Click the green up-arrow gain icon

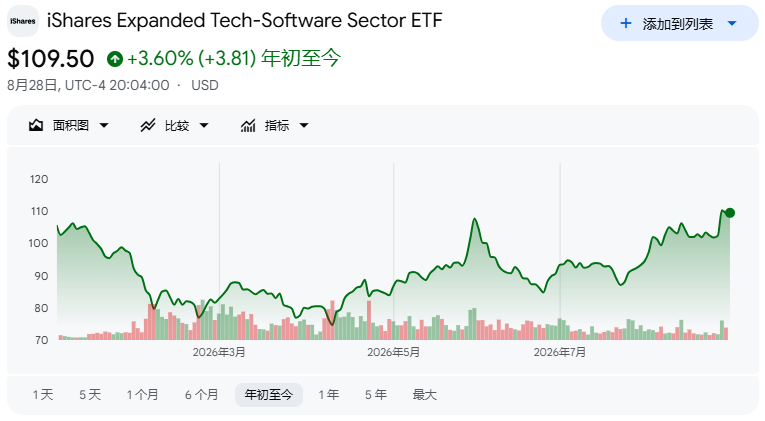[x=115, y=59]
